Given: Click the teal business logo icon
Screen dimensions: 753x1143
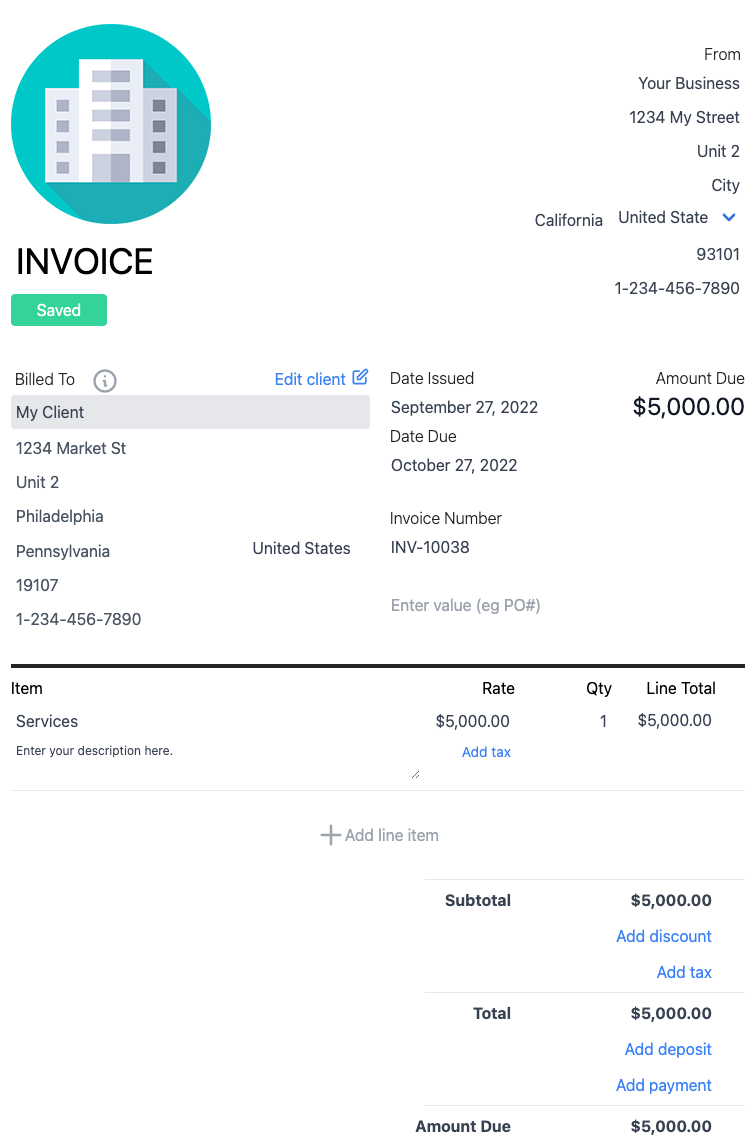Looking at the screenshot, I should pos(110,123).
